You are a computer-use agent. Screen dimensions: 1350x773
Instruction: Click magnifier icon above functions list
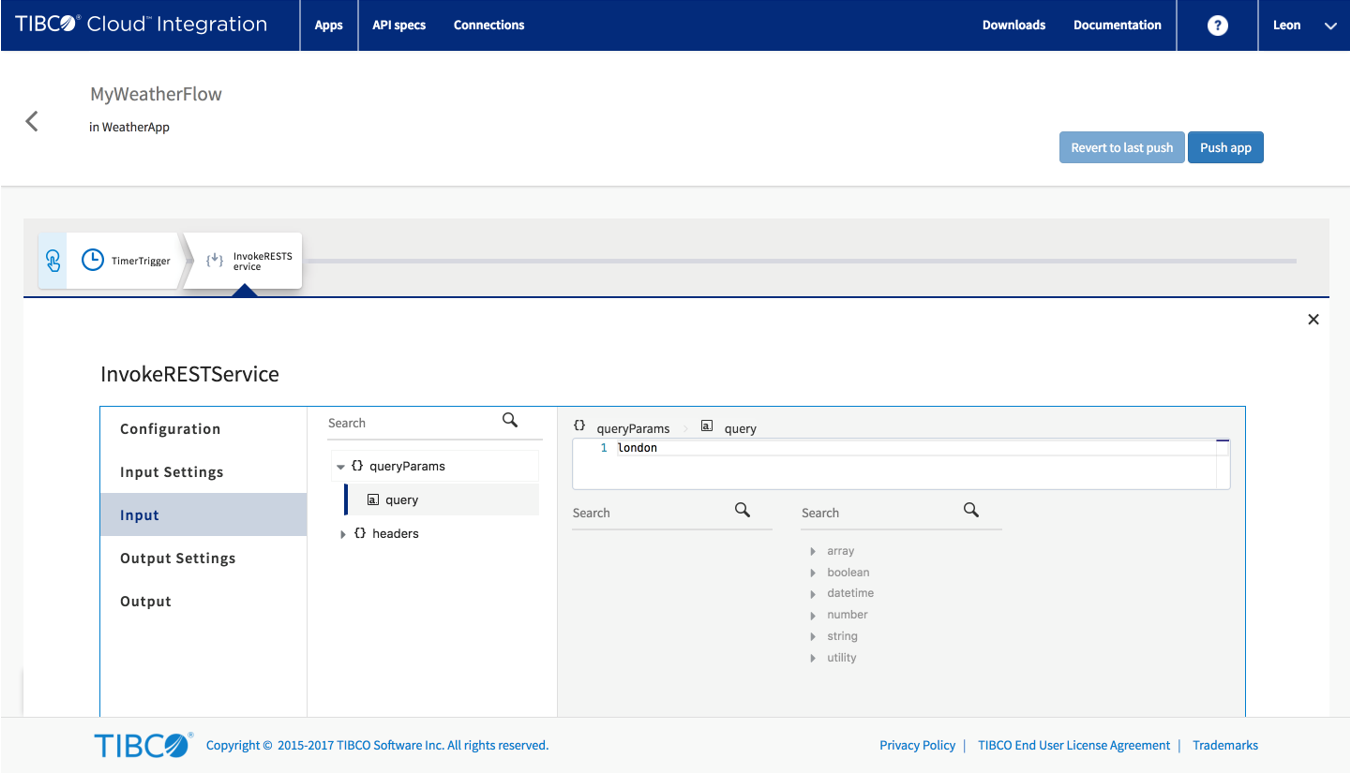tap(970, 510)
